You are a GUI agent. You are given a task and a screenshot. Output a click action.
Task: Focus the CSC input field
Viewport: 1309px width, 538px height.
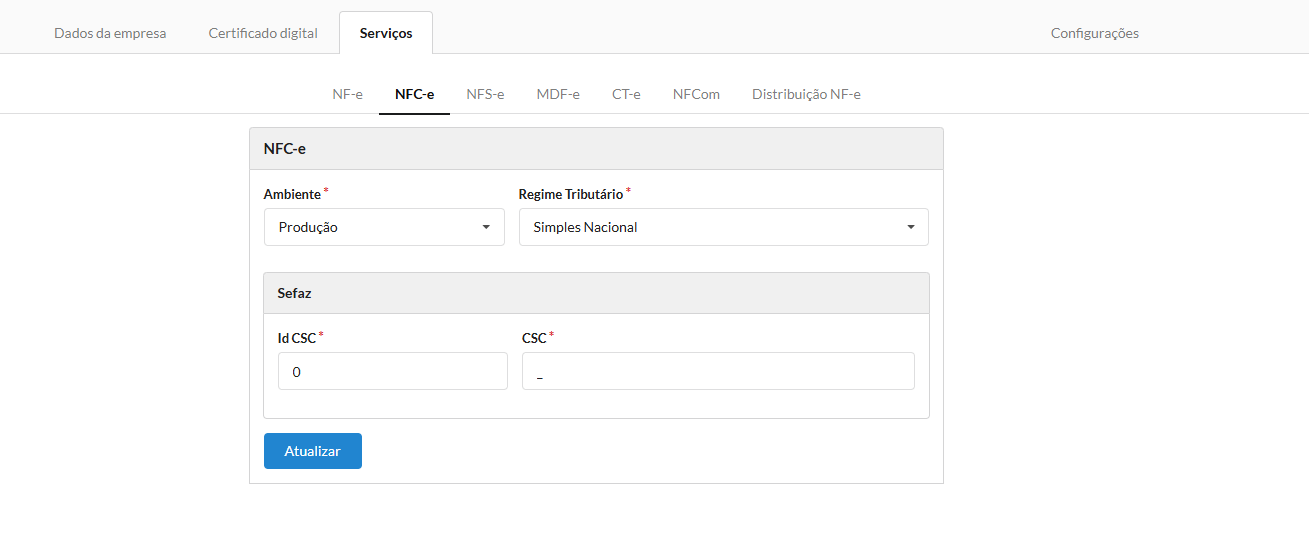[718, 371]
